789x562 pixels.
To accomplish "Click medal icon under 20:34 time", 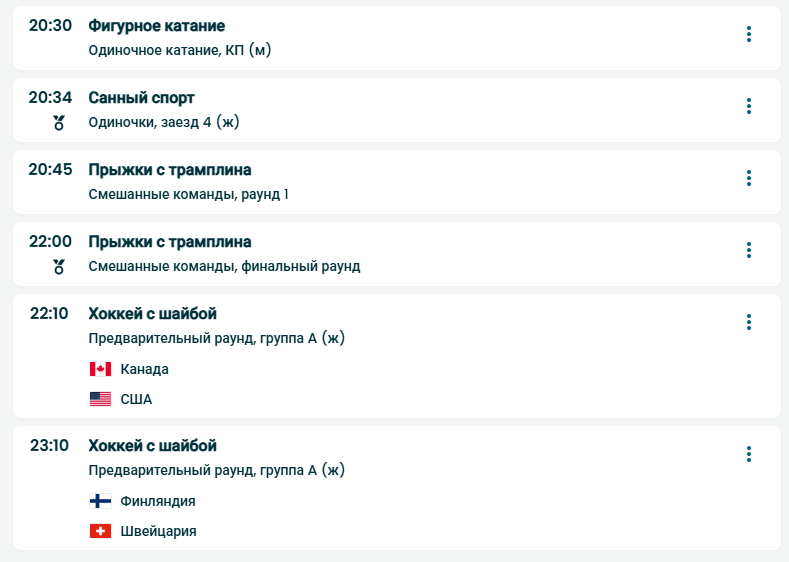I will tap(59, 123).
